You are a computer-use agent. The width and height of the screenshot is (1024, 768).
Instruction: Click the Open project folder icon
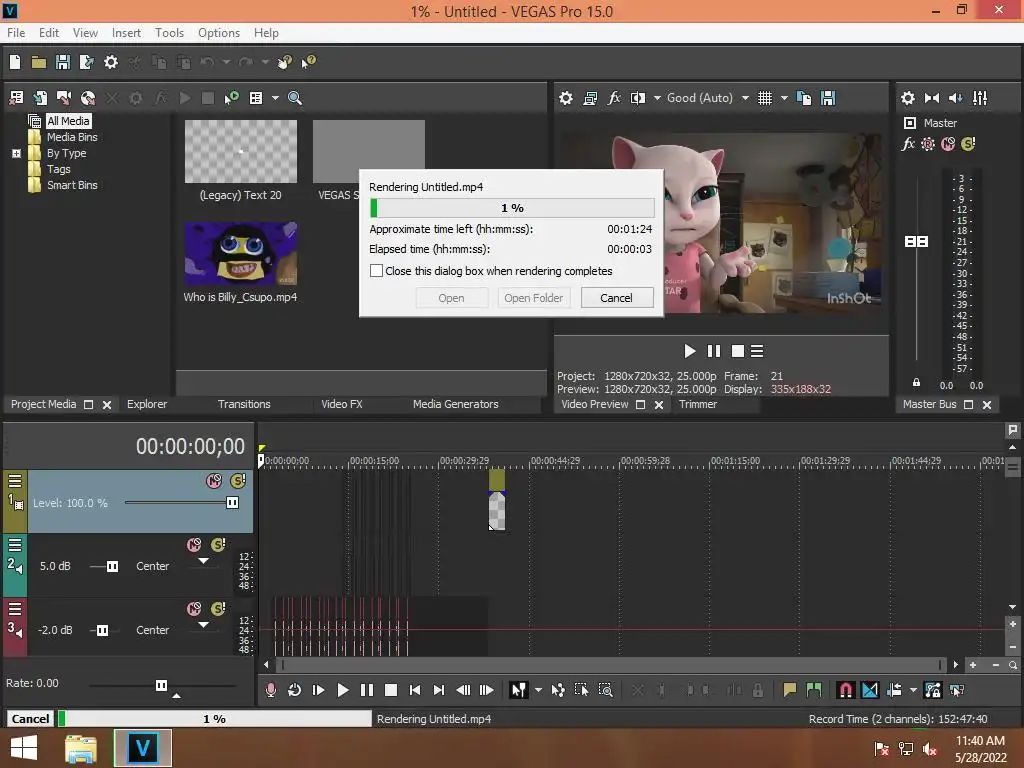39,62
